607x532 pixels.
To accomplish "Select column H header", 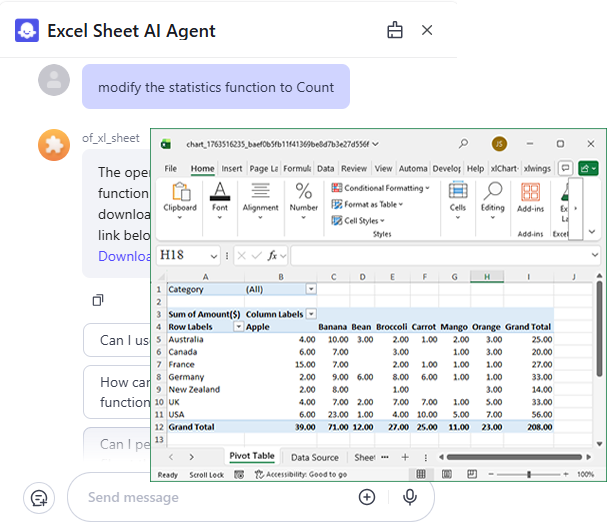I will 487,276.
